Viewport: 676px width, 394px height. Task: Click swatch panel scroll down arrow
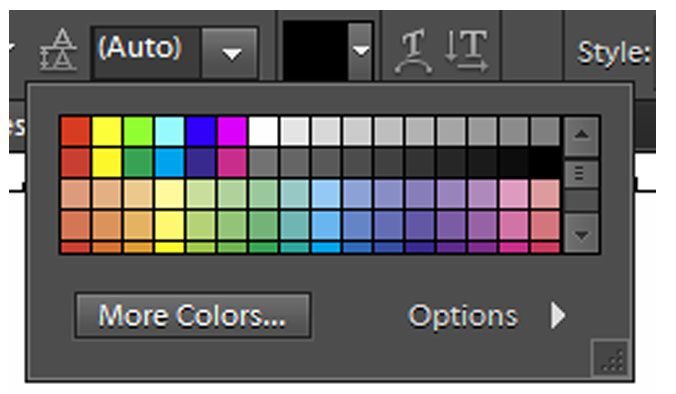pos(582,234)
